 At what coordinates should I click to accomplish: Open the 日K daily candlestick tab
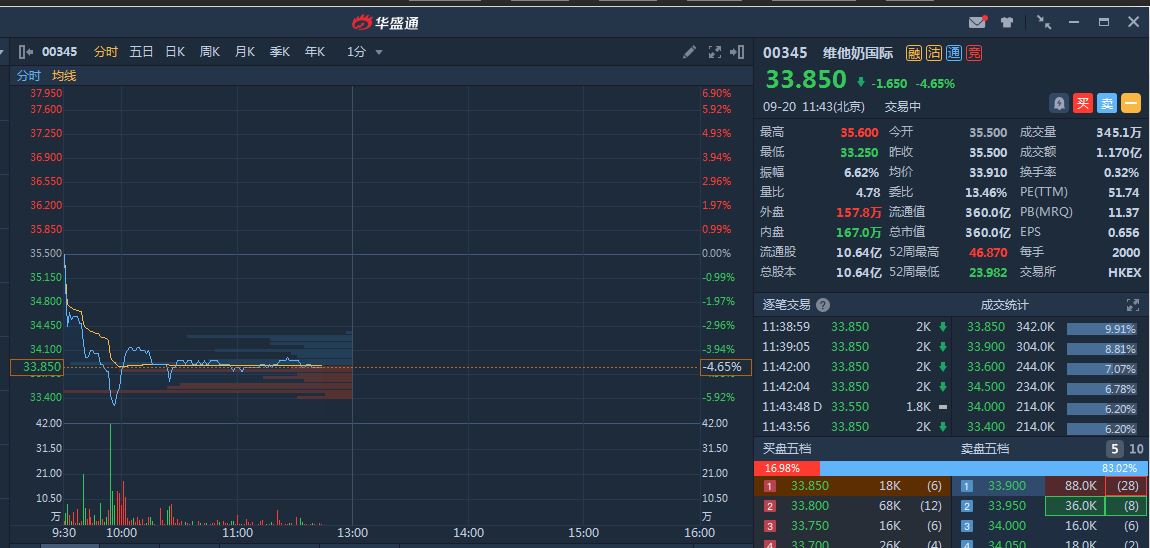tap(175, 52)
